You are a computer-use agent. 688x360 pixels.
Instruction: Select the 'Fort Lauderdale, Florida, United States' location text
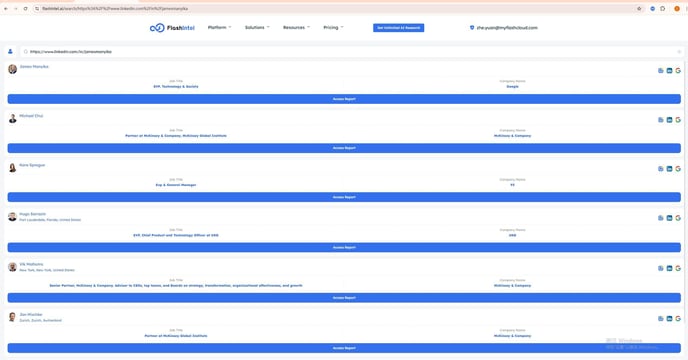pyautogui.click(x=50, y=220)
